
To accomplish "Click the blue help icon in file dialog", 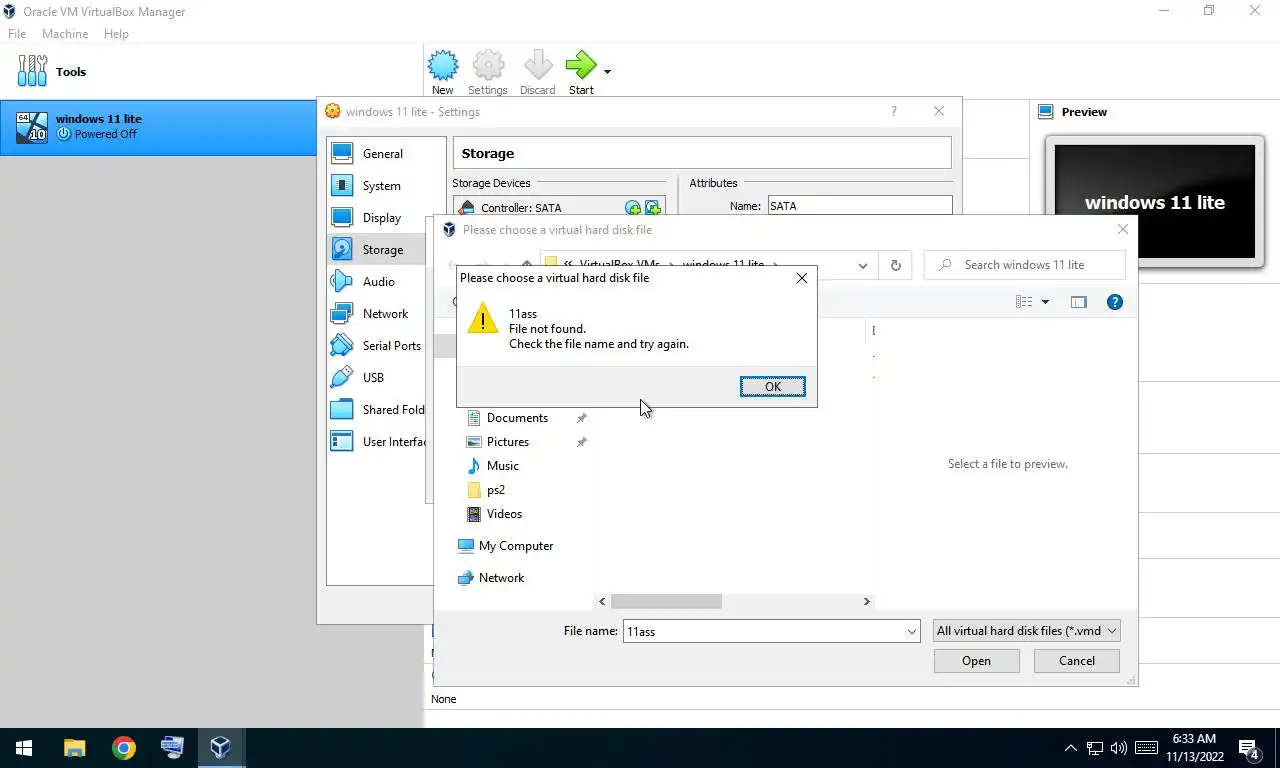I will (1114, 302).
